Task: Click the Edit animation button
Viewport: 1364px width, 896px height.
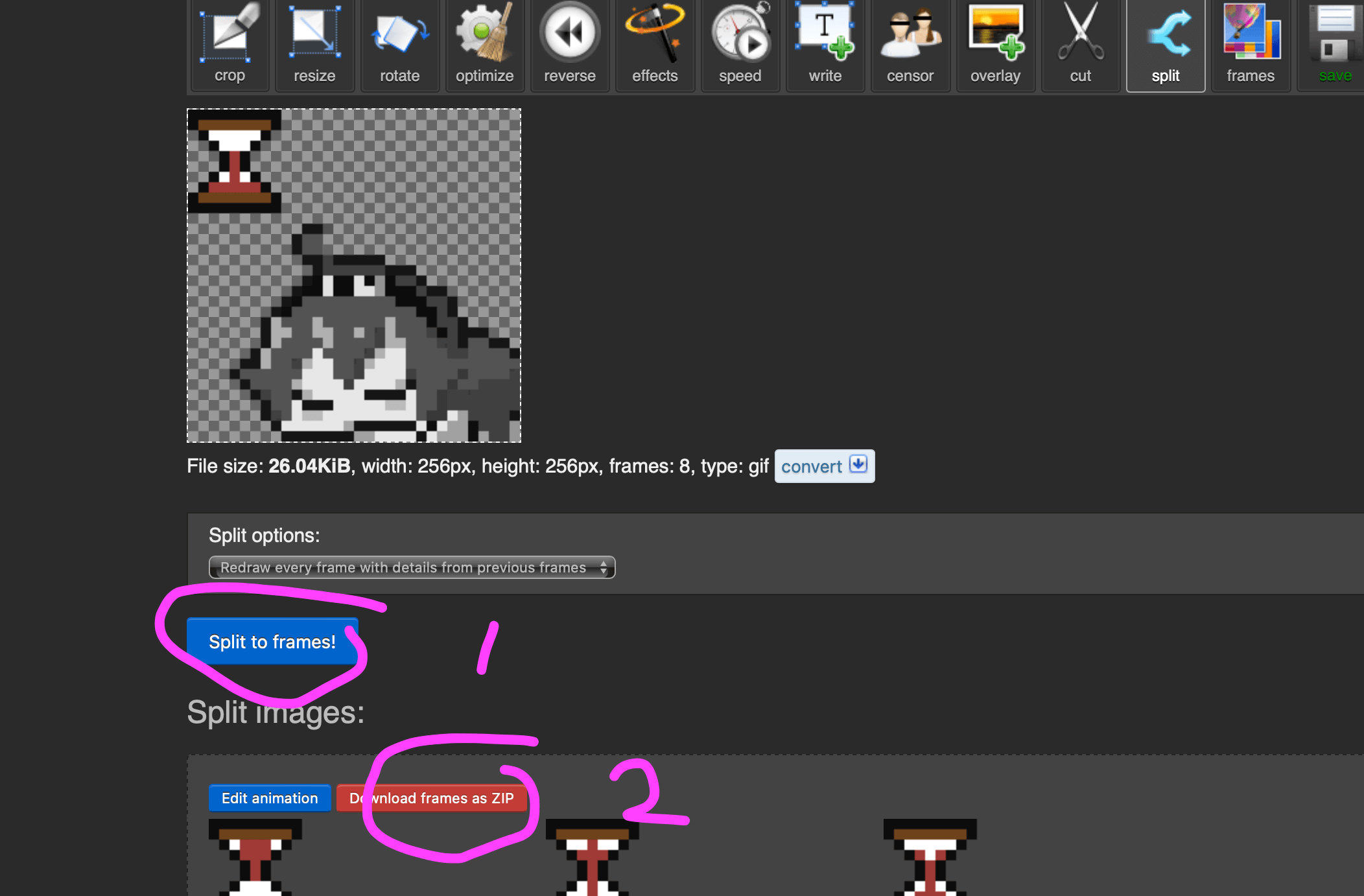Action: (270, 798)
